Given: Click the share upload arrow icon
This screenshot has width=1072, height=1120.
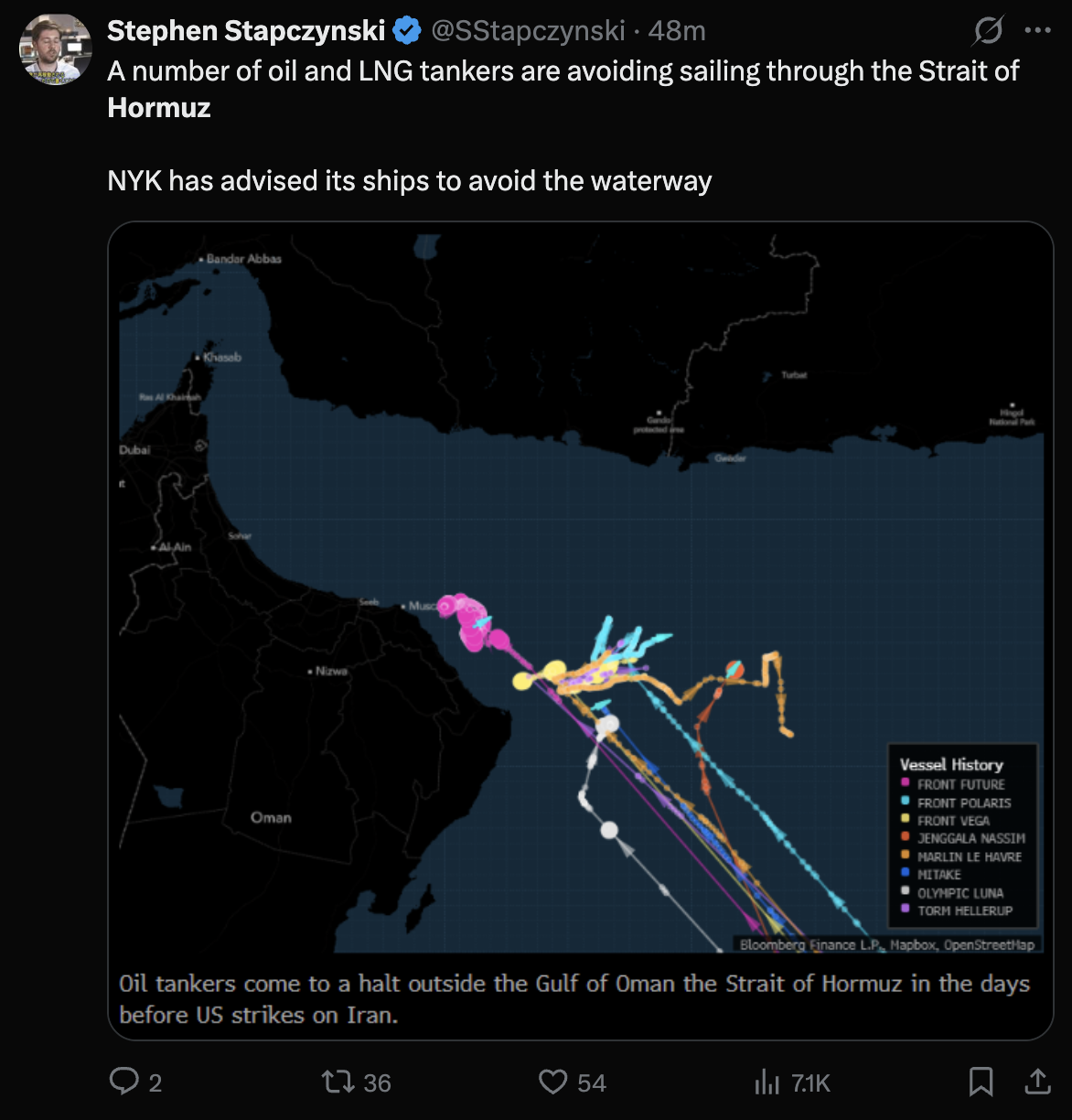Looking at the screenshot, I should click(1037, 1082).
